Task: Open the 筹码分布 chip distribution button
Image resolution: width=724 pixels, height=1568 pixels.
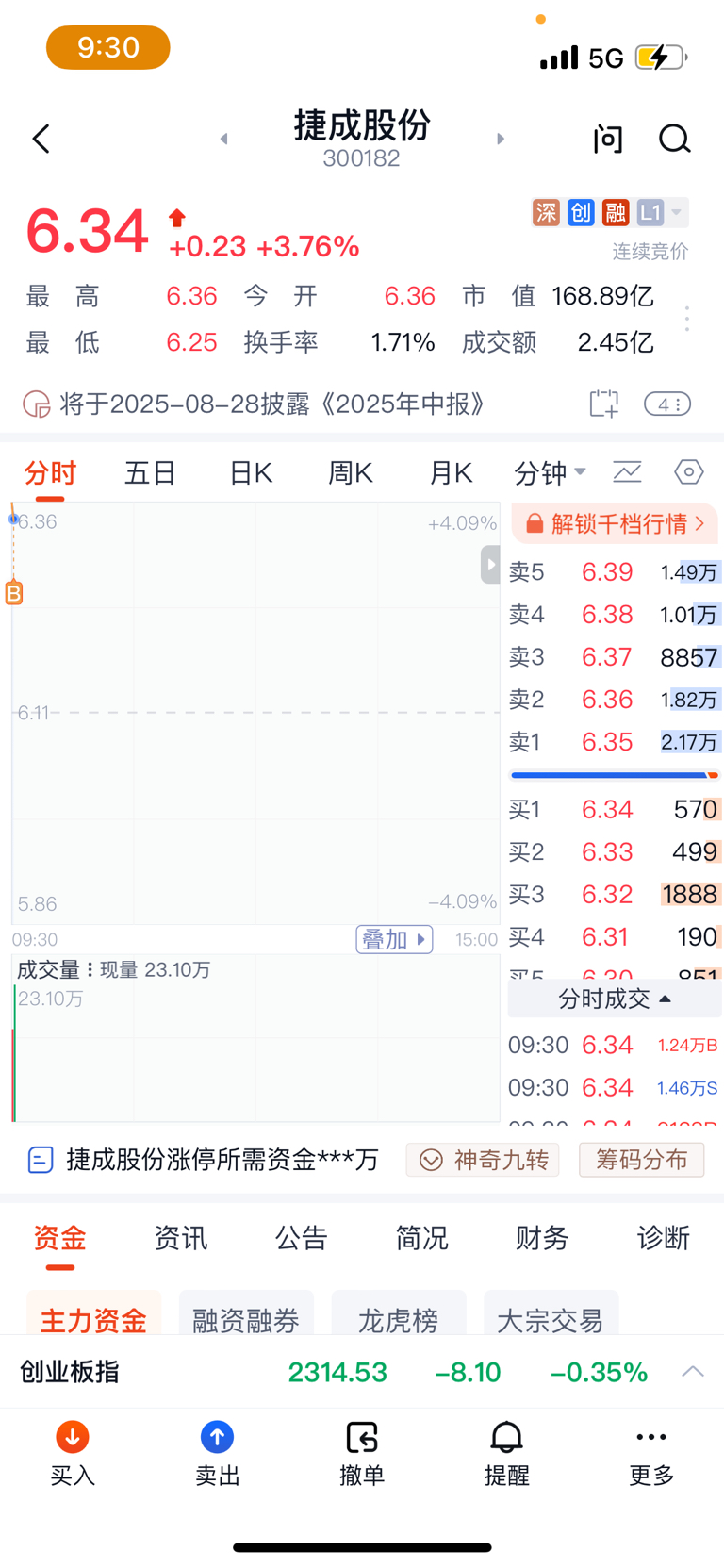Action: (x=641, y=1160)
